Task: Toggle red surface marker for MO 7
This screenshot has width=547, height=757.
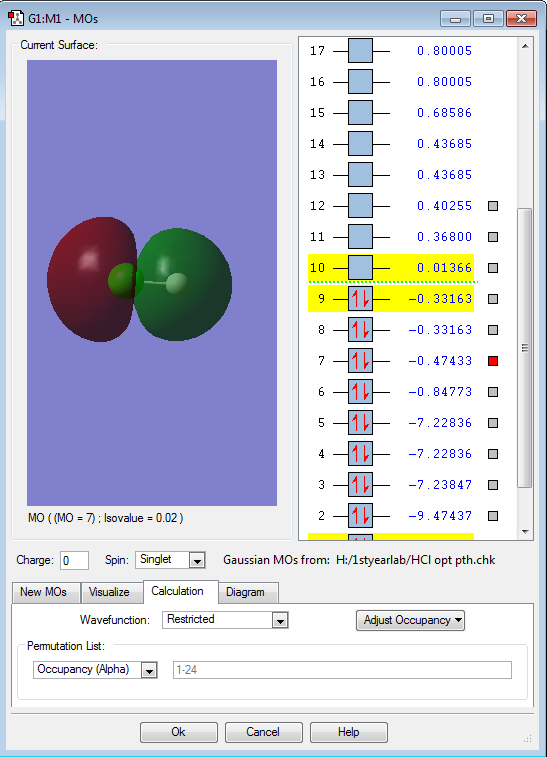Action: click(493, 361)
